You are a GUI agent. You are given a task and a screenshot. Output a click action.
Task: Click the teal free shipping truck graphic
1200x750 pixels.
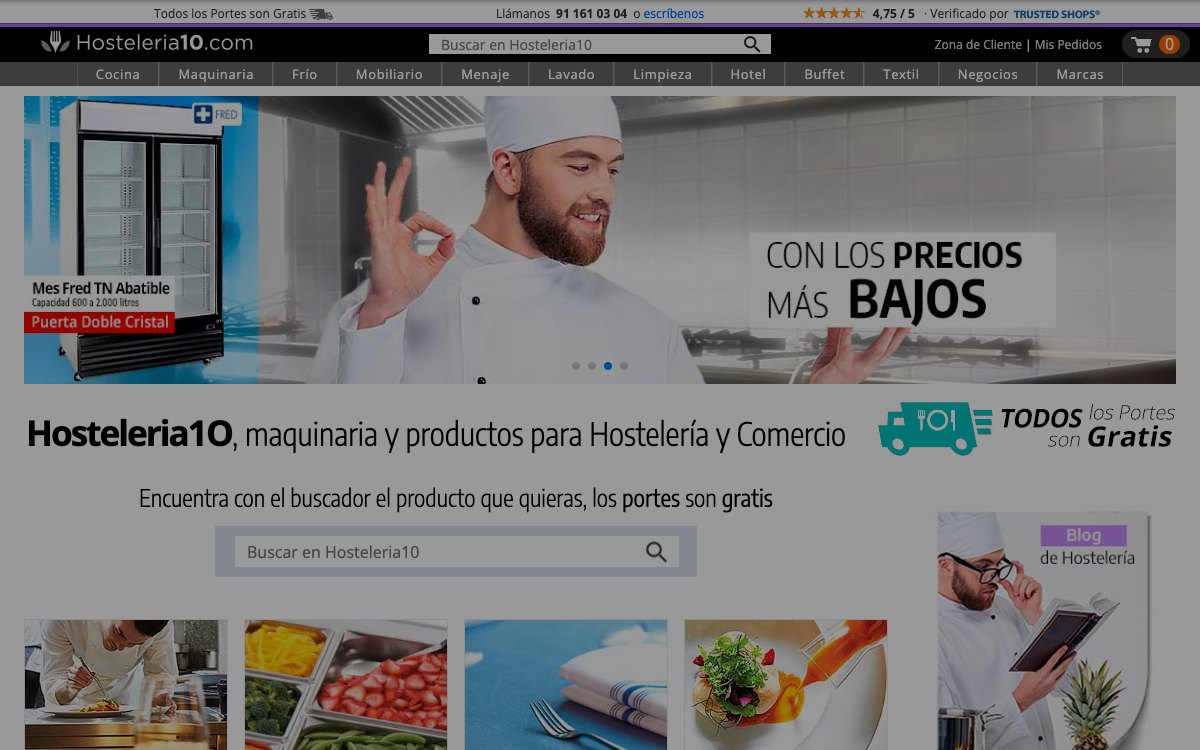pos(934,428)
